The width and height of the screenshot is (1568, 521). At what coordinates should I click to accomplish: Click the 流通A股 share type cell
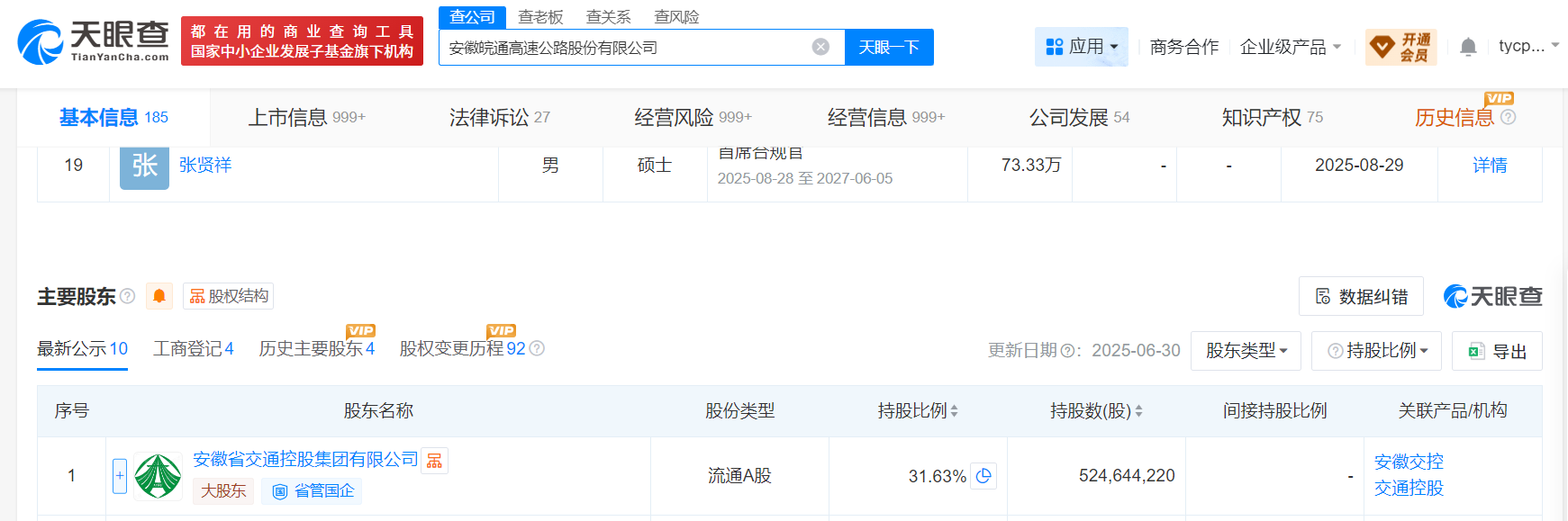click(x=739, y=476)
